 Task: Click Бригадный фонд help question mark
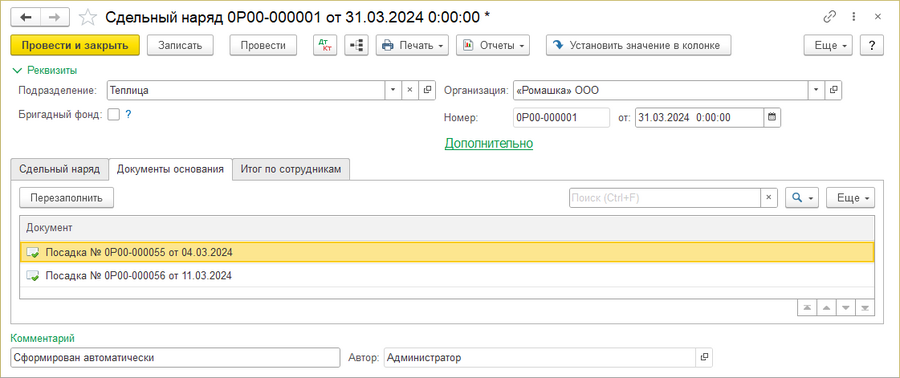click(129, 114)
